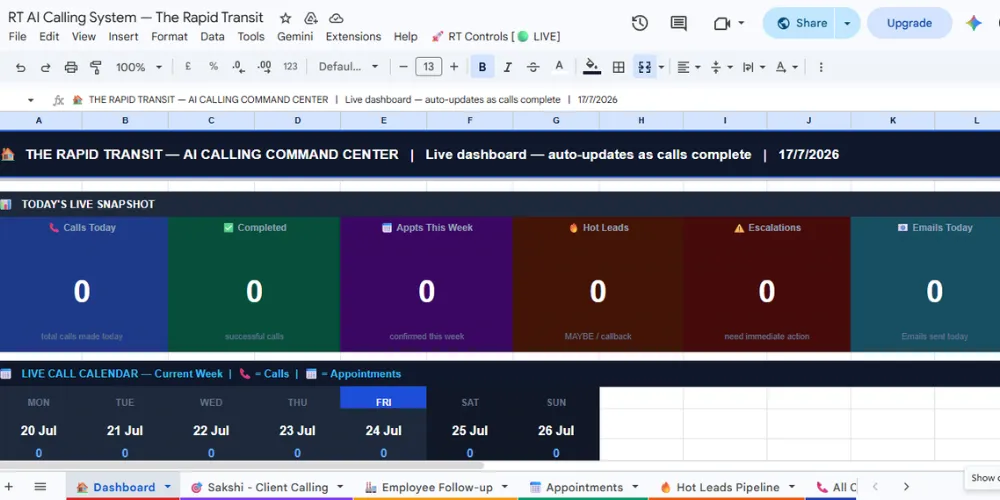Toggle strikethrough formatting
1000x500 pixels.
click(533, 67)
